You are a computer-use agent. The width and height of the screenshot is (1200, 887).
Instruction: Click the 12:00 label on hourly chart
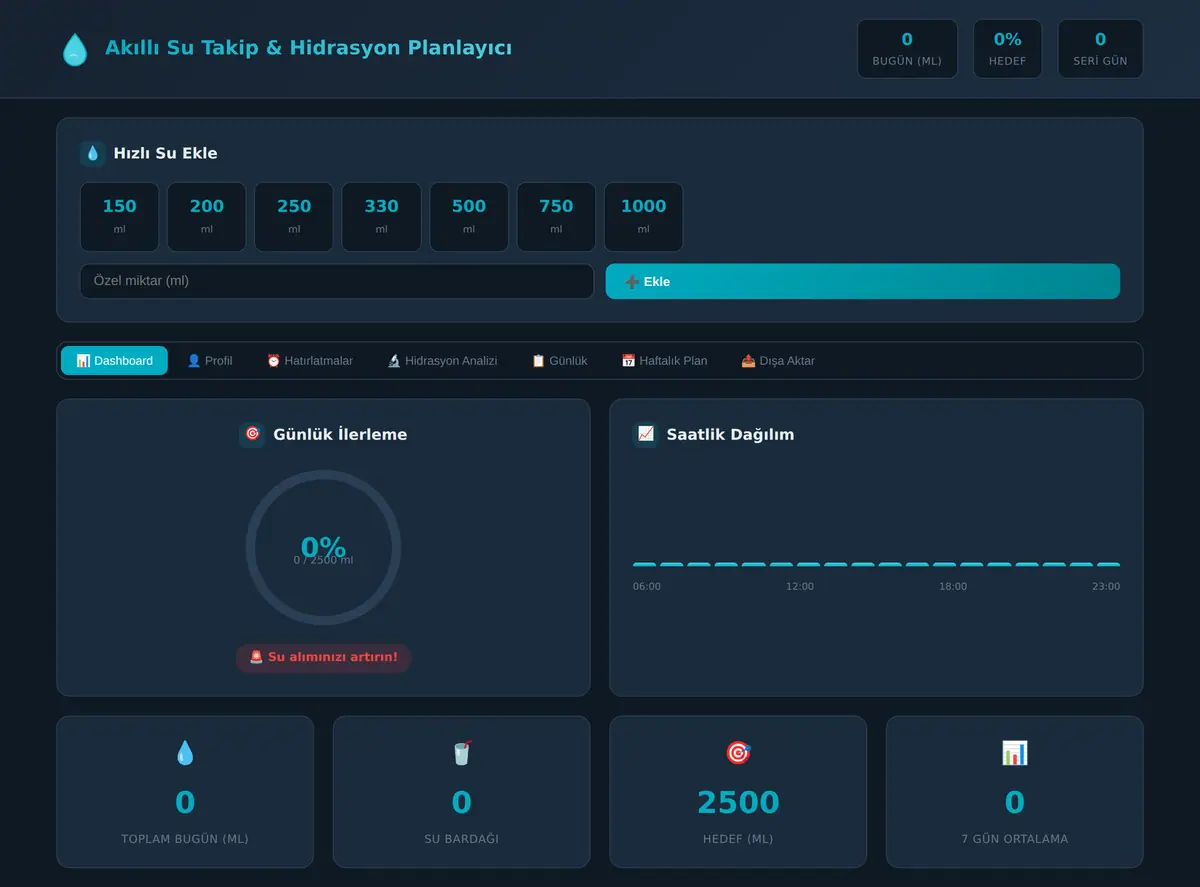coord(800,587)
